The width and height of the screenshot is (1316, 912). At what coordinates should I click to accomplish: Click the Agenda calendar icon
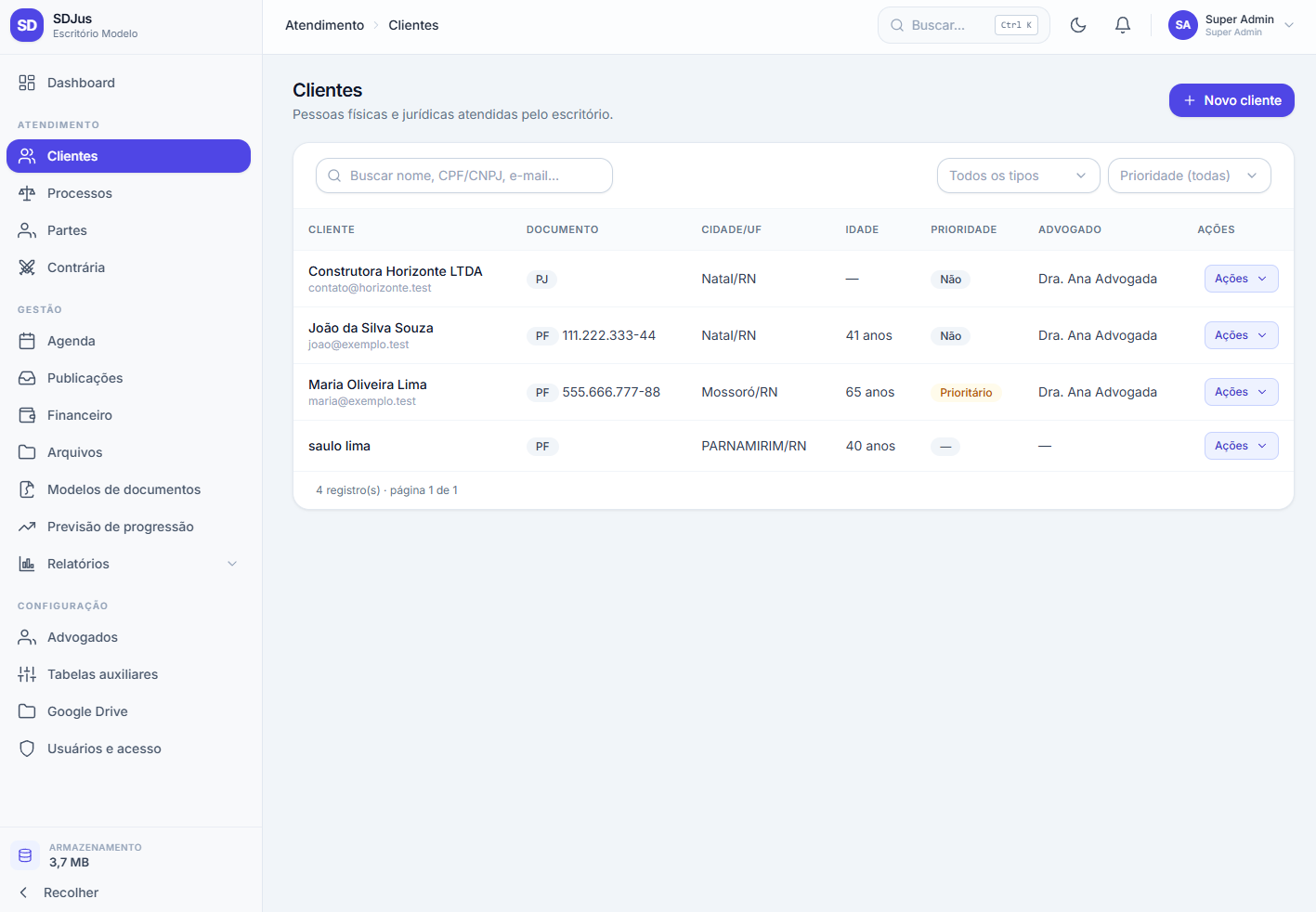(27, 341)
